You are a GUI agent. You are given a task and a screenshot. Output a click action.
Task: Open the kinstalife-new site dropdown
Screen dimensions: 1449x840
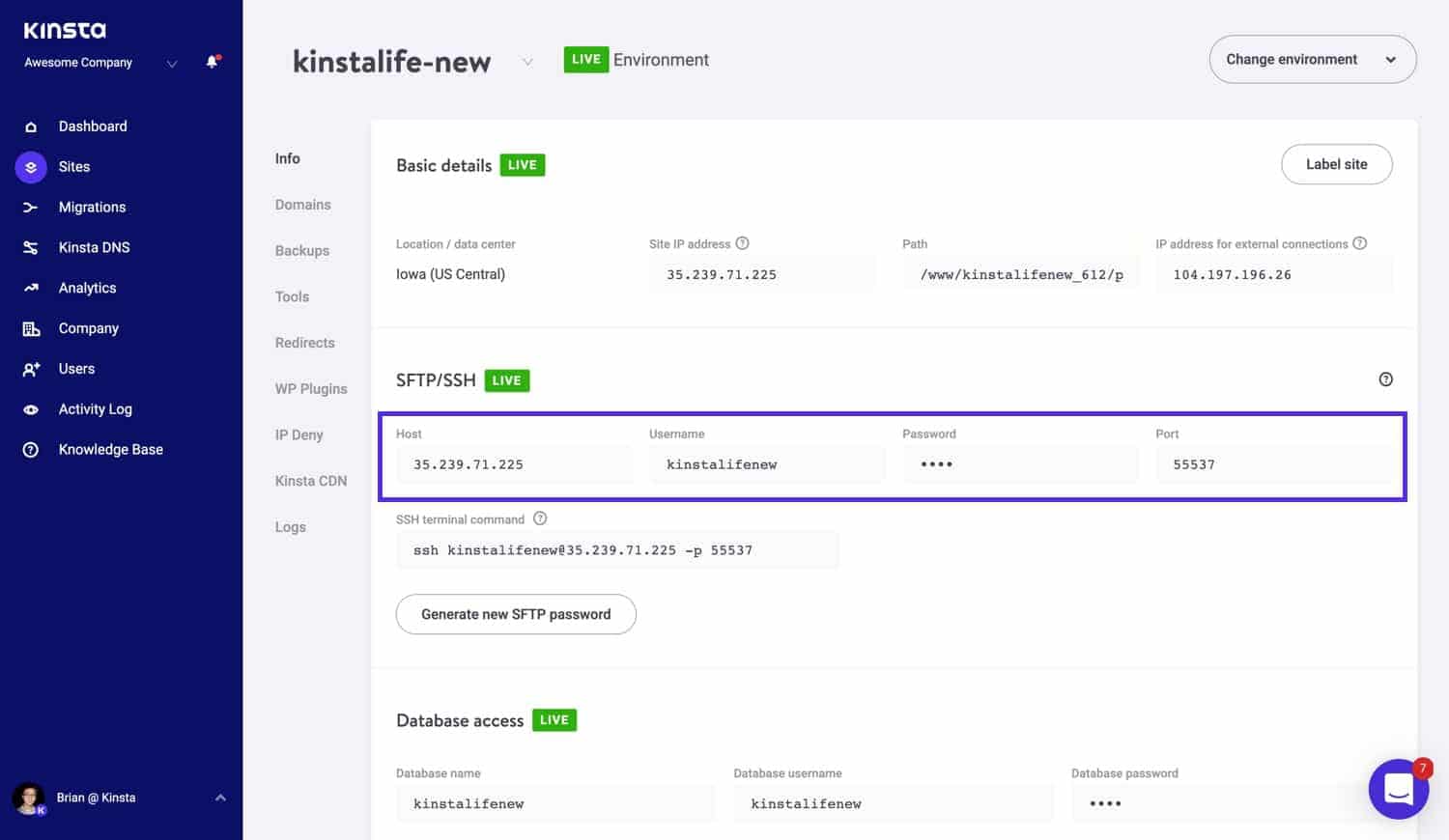[527, 61]
